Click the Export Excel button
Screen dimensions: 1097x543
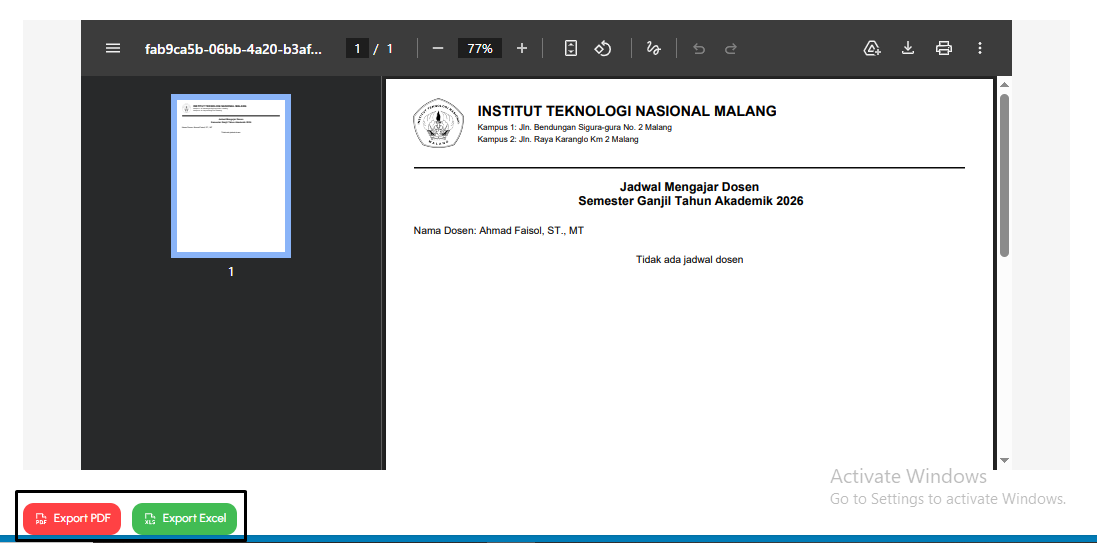pyautogui.click(x=185, y=519)
